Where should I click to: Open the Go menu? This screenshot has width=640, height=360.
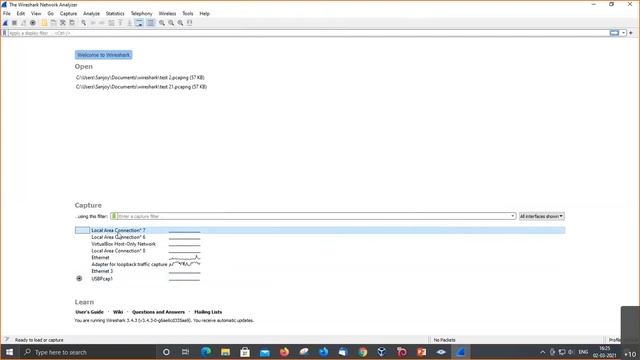(51, 13)
